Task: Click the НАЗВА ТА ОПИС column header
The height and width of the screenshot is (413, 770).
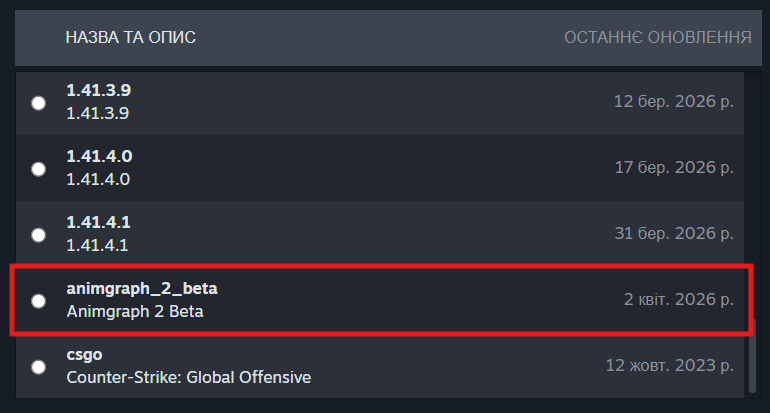Action: [130, 38]
